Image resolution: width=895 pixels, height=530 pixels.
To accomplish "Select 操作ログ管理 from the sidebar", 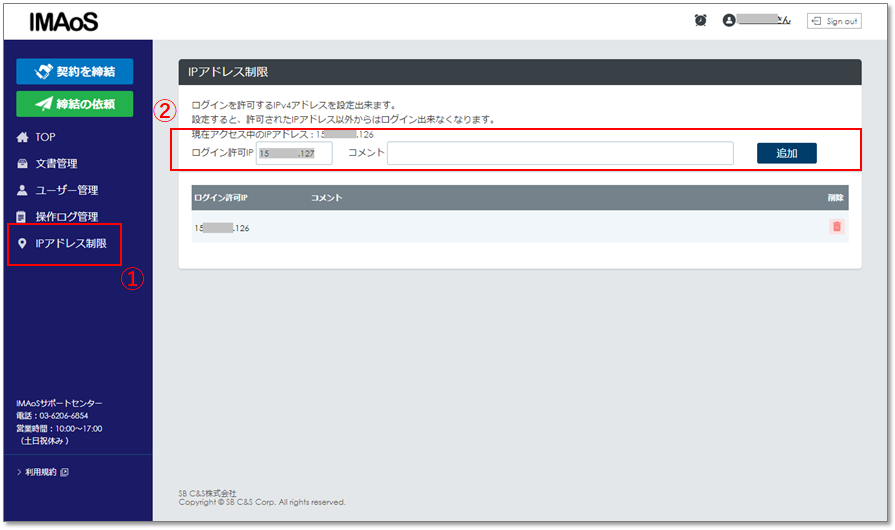I will pos(66,217).
